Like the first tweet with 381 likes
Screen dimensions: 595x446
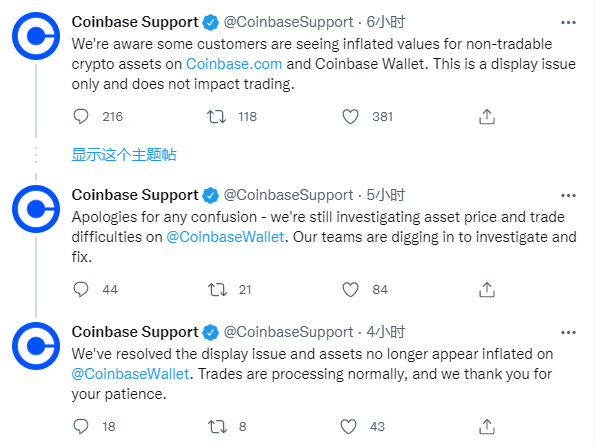[x=350, y=117]
